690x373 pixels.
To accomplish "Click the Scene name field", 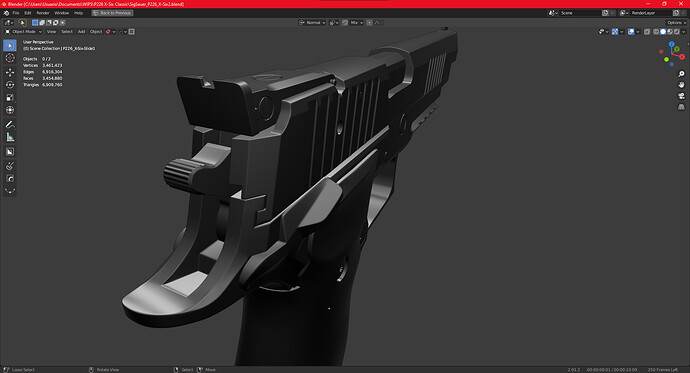I will (x=580, y=13).
